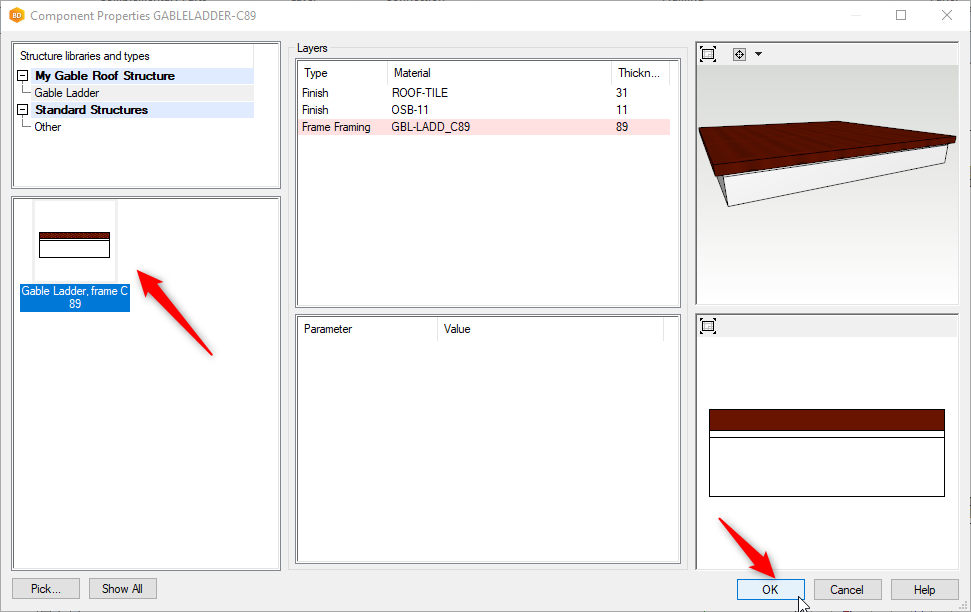Click the Thickness column header

pos(640,73)
